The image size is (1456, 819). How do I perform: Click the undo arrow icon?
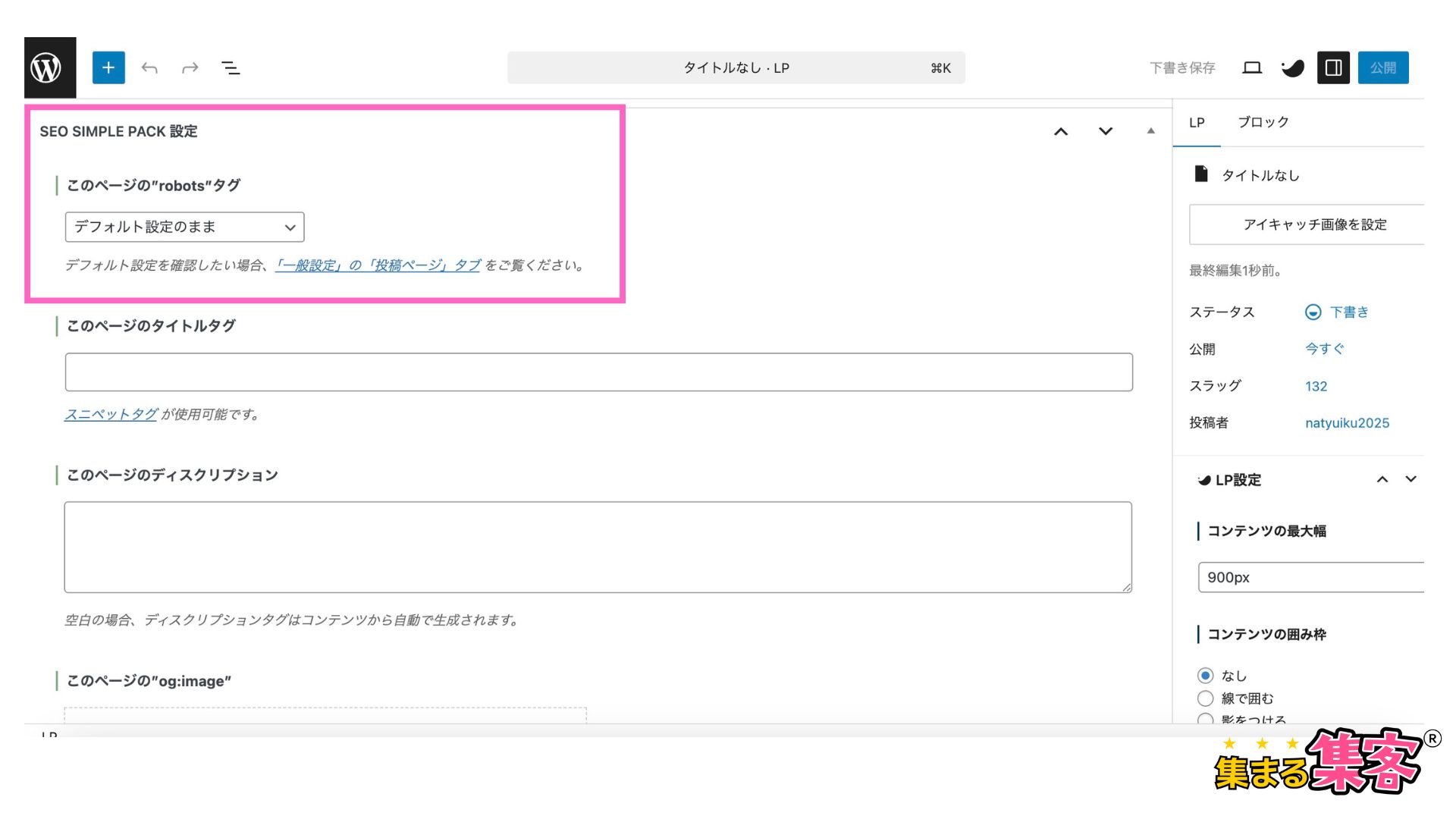click(149, 68)
